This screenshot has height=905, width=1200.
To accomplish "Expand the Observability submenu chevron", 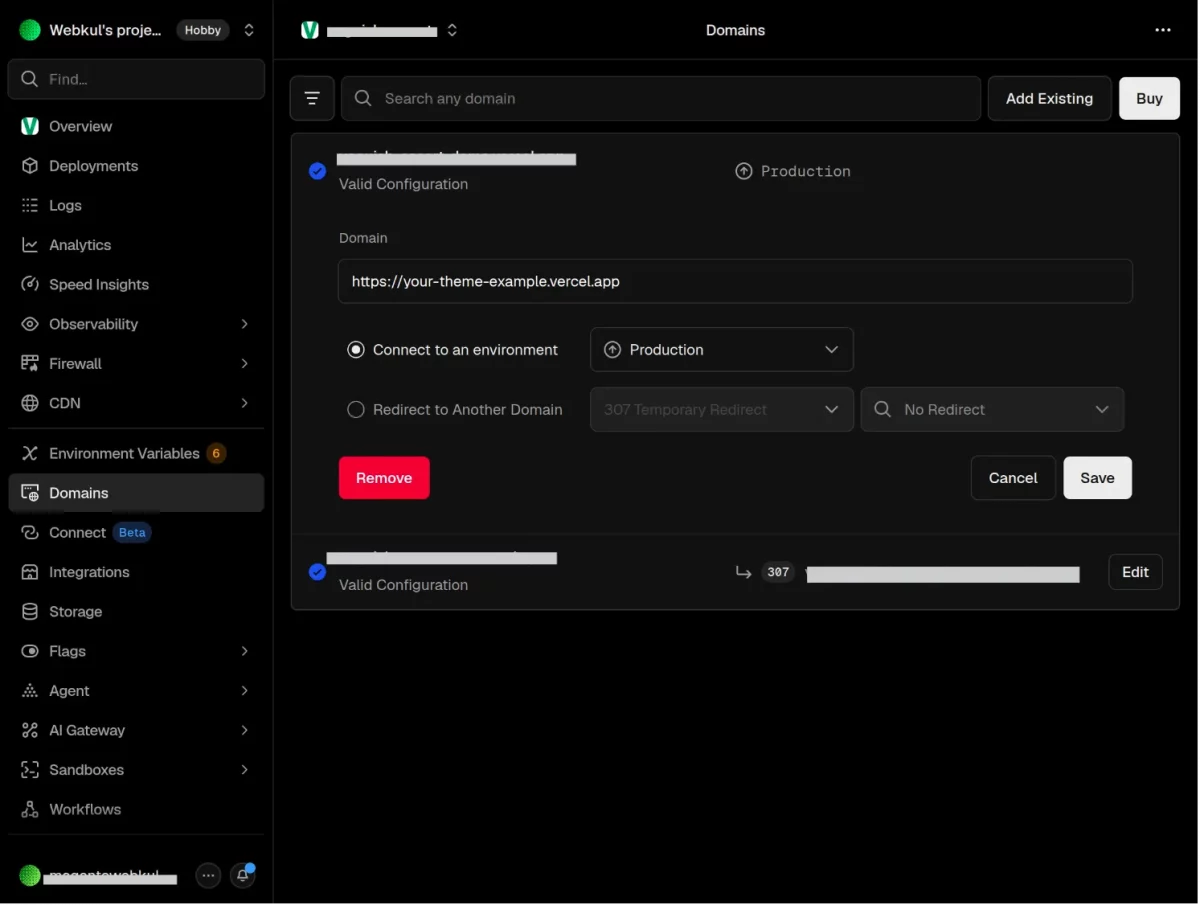I will tap(245, 324).
